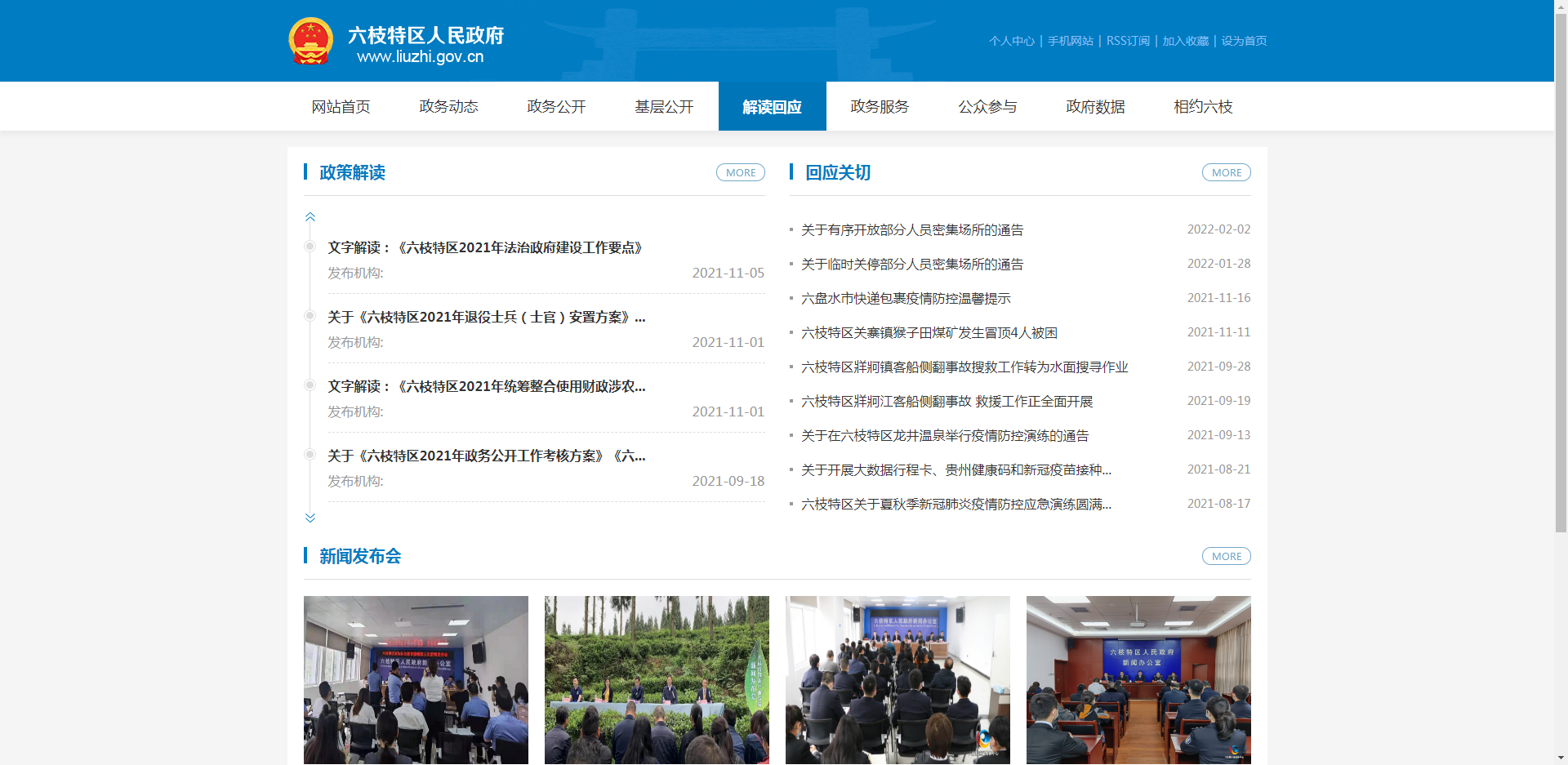Click 设为首页 link at top right
The image size is (1568, 765).
pyautogui.click(x=1244, y=41)
